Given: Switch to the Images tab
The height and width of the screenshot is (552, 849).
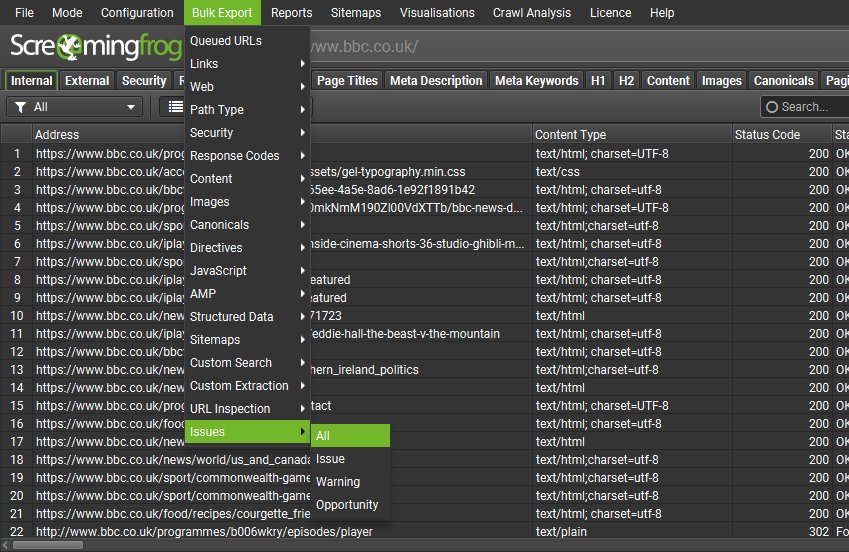Looking at the screenshot, I should [721, 81].
